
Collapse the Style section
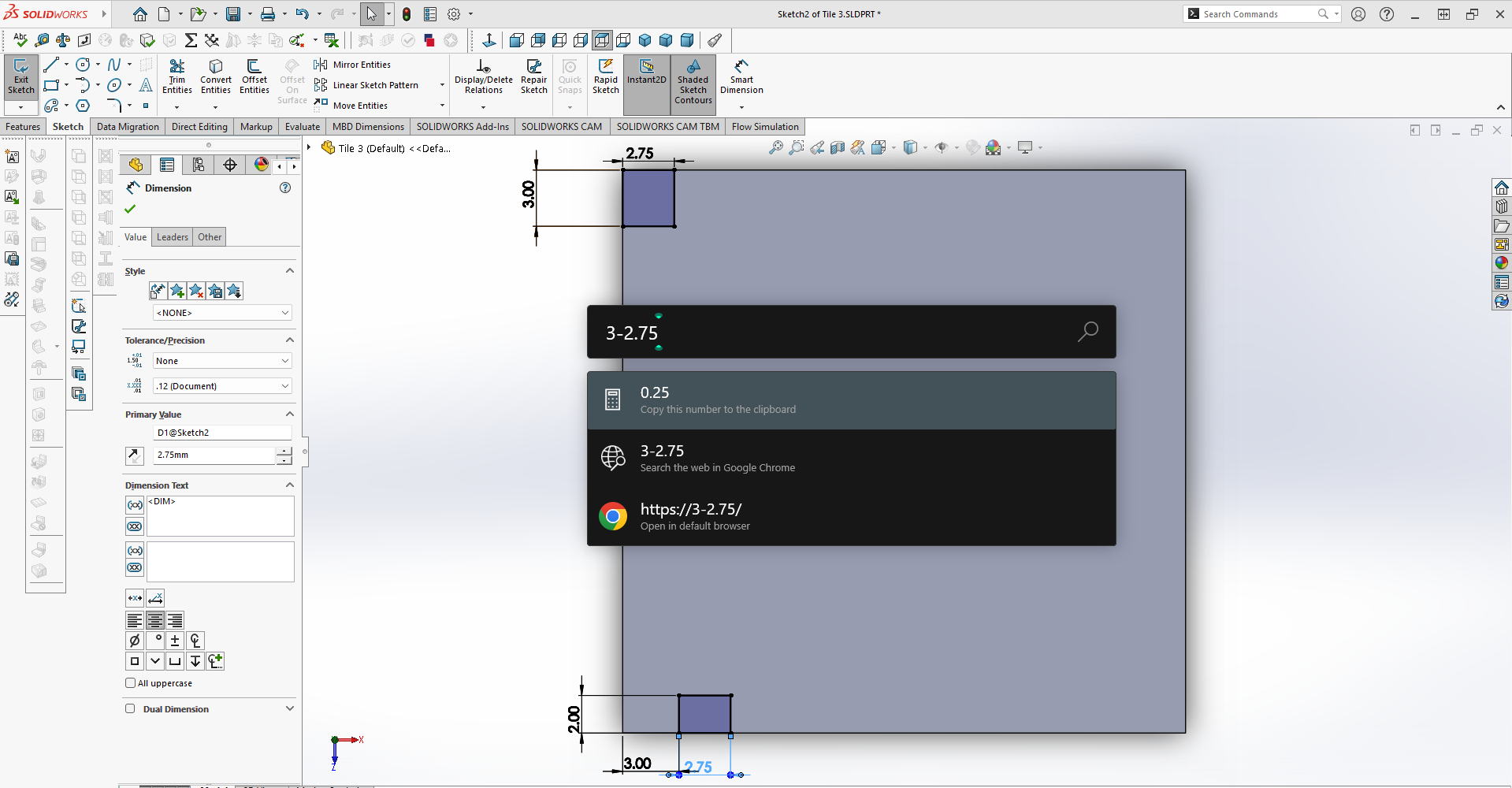(289, 271)
